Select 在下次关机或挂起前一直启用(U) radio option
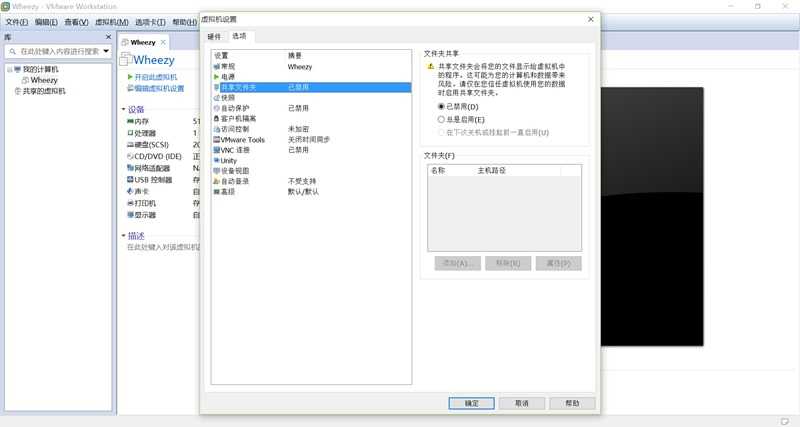This screenshot has height=427, width=800. point(441,132)
